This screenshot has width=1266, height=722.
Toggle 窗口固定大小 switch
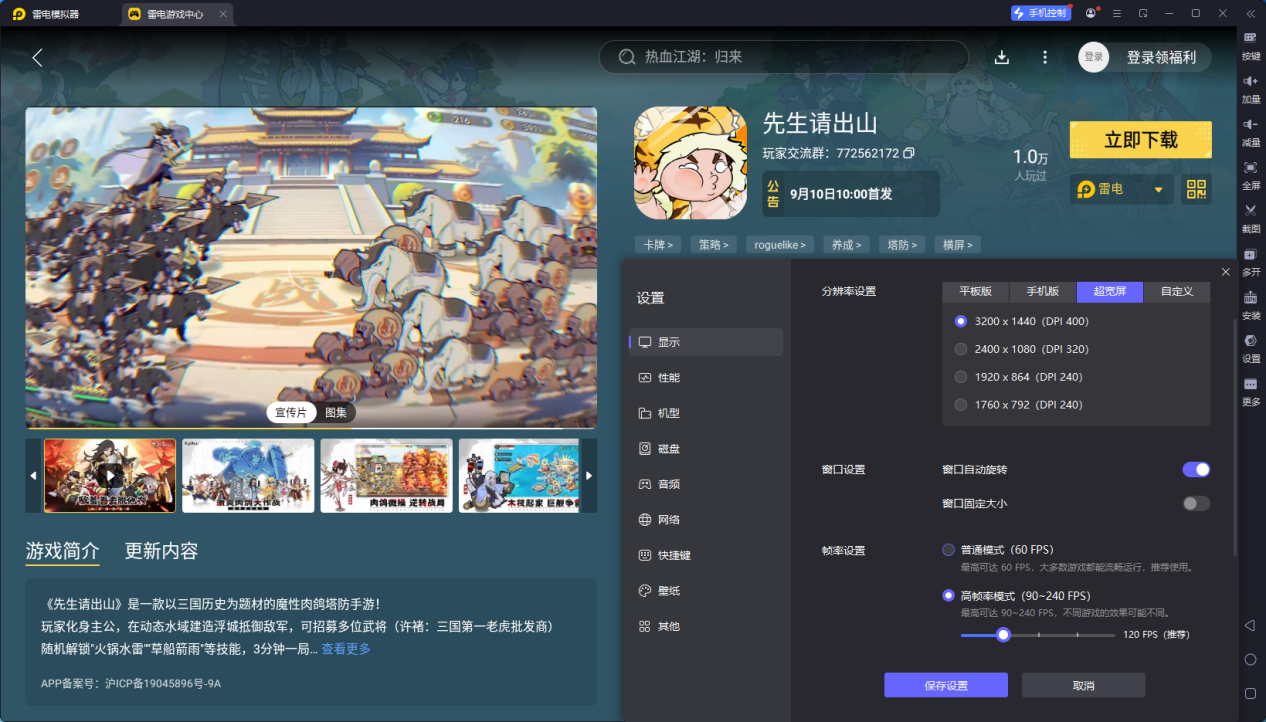pos(1196,503)
